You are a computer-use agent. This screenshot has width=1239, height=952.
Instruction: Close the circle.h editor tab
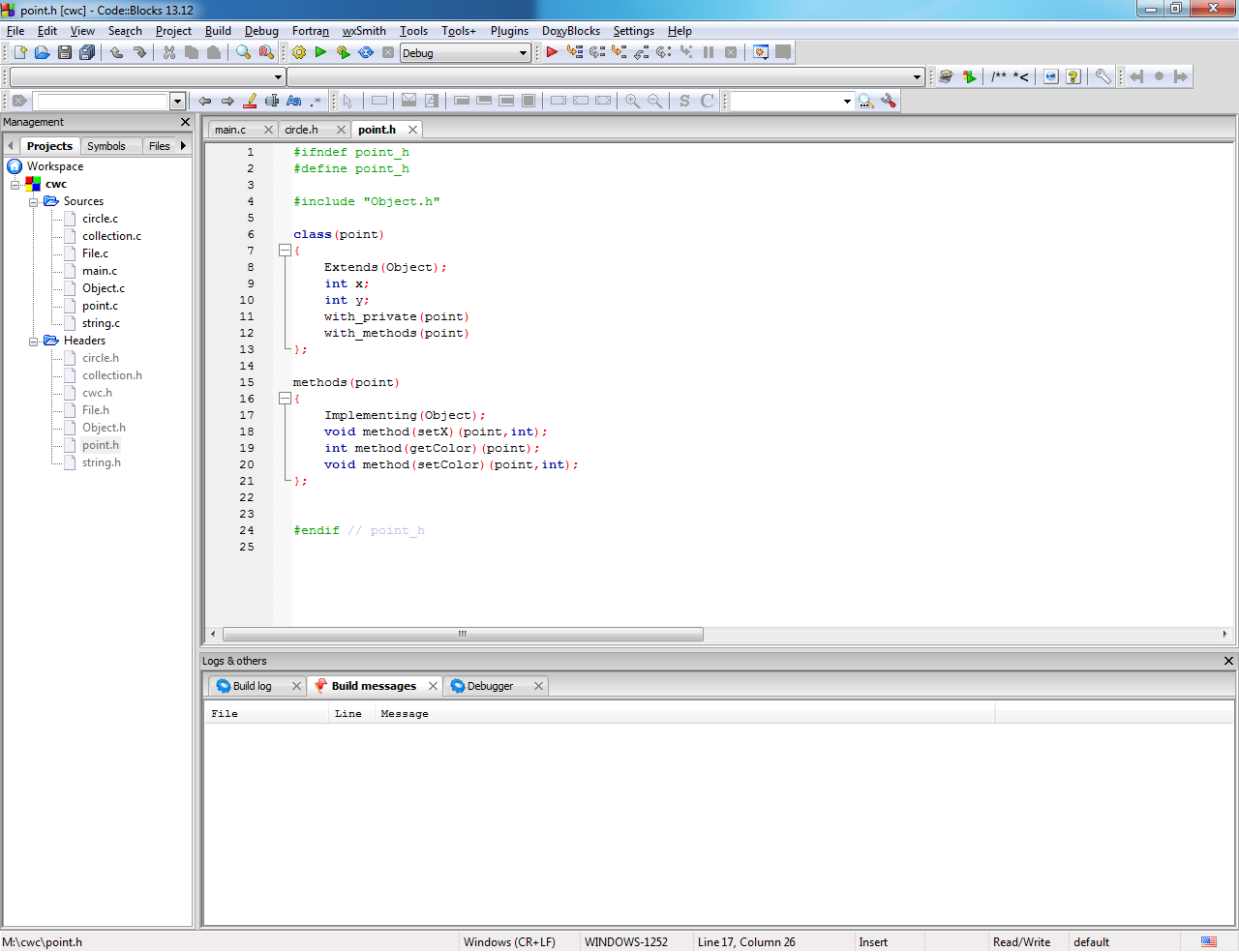point(341,130)
